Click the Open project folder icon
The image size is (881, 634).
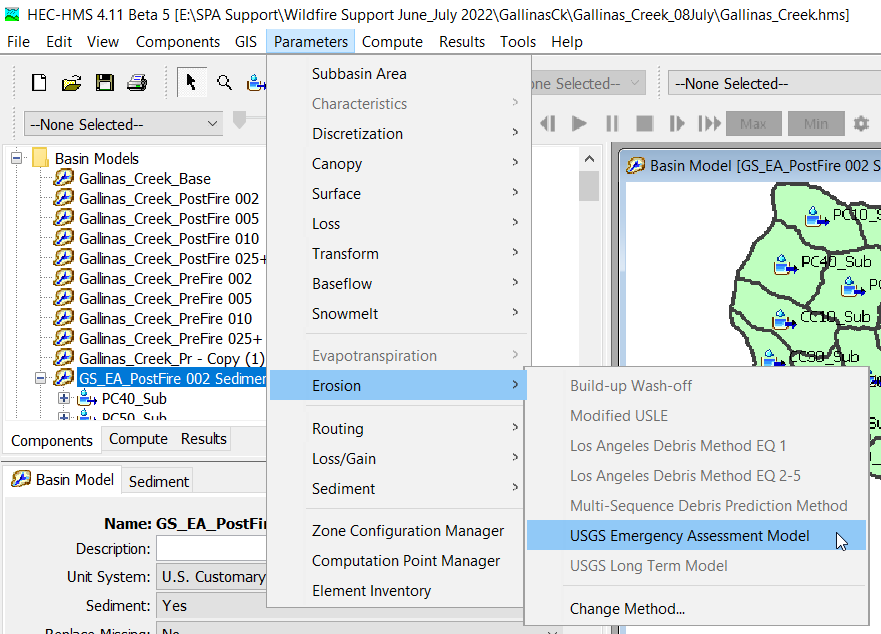(x=71, y=83)
